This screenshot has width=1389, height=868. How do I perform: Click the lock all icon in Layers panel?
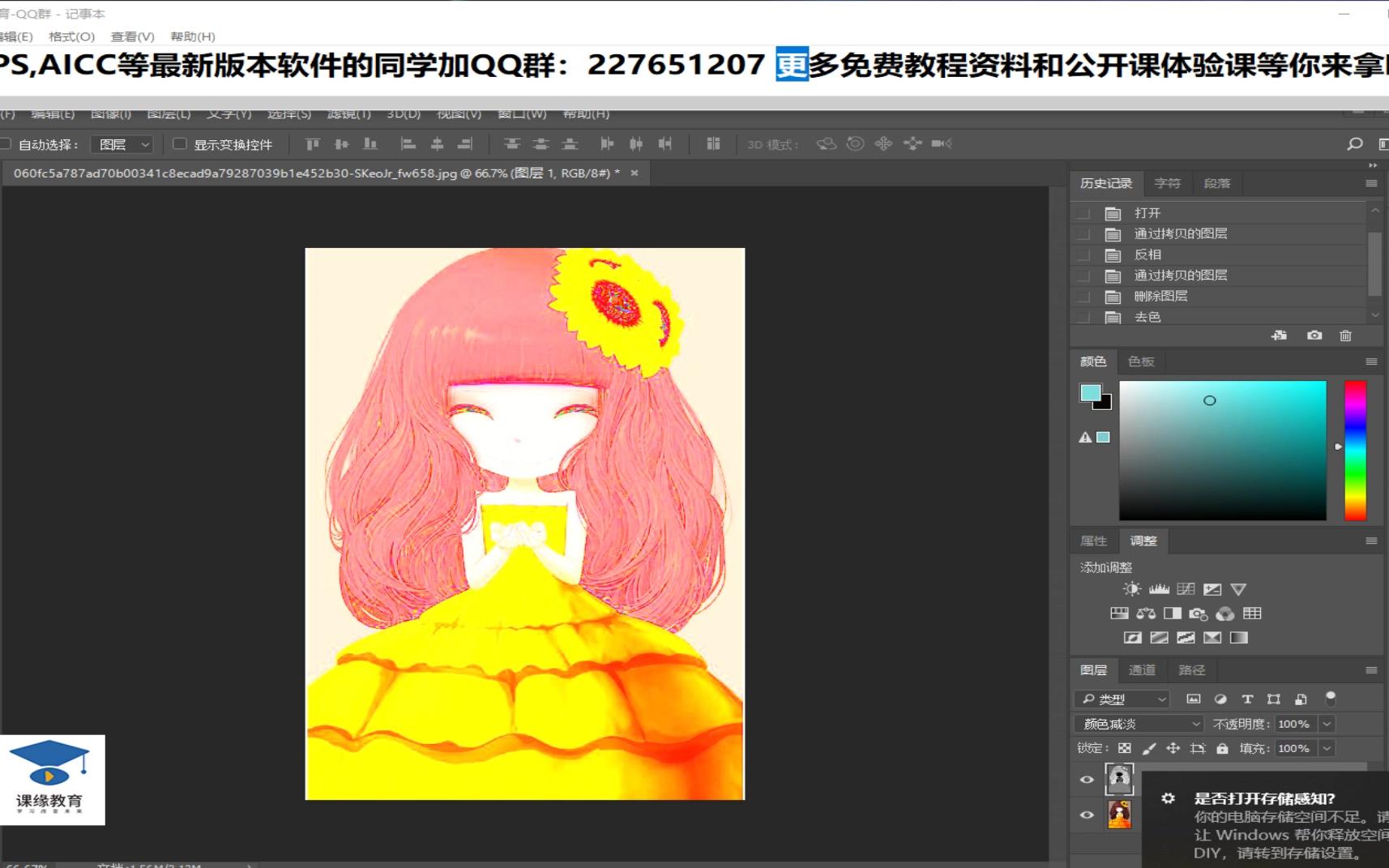click(x=1222, y=748)
